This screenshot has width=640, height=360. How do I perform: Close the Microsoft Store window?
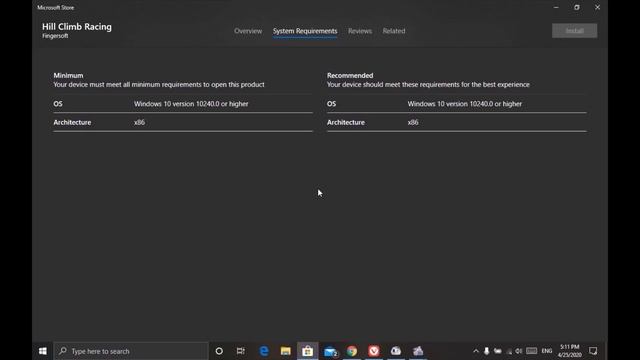click(x=598, y=7)
